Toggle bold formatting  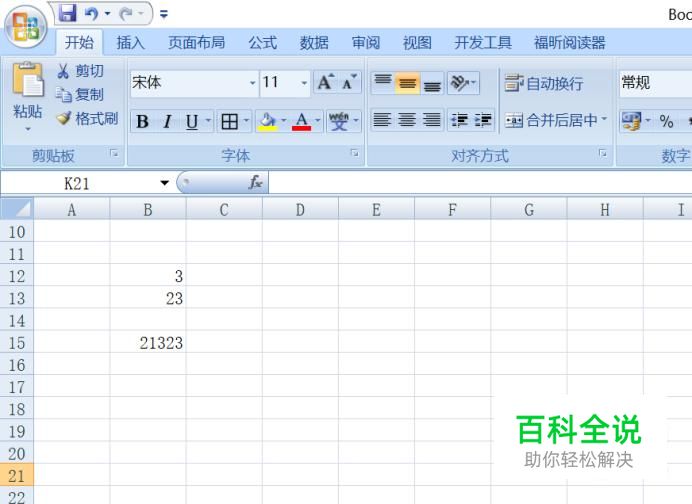point(142,121)
